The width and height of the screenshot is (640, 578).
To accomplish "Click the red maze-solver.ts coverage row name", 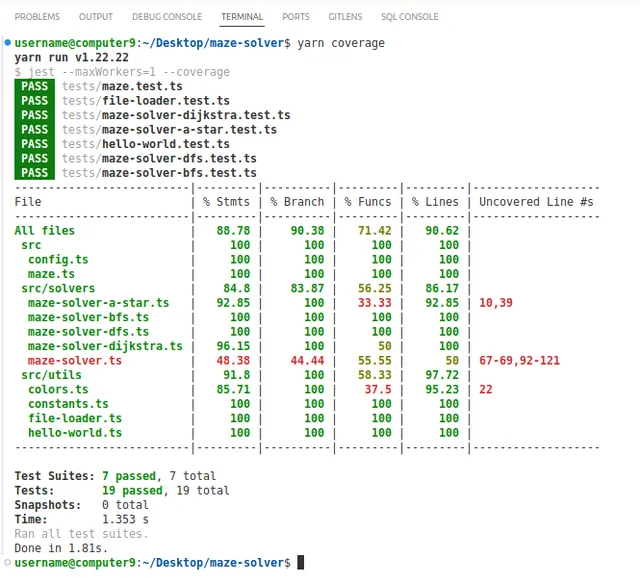I will 75,360.
